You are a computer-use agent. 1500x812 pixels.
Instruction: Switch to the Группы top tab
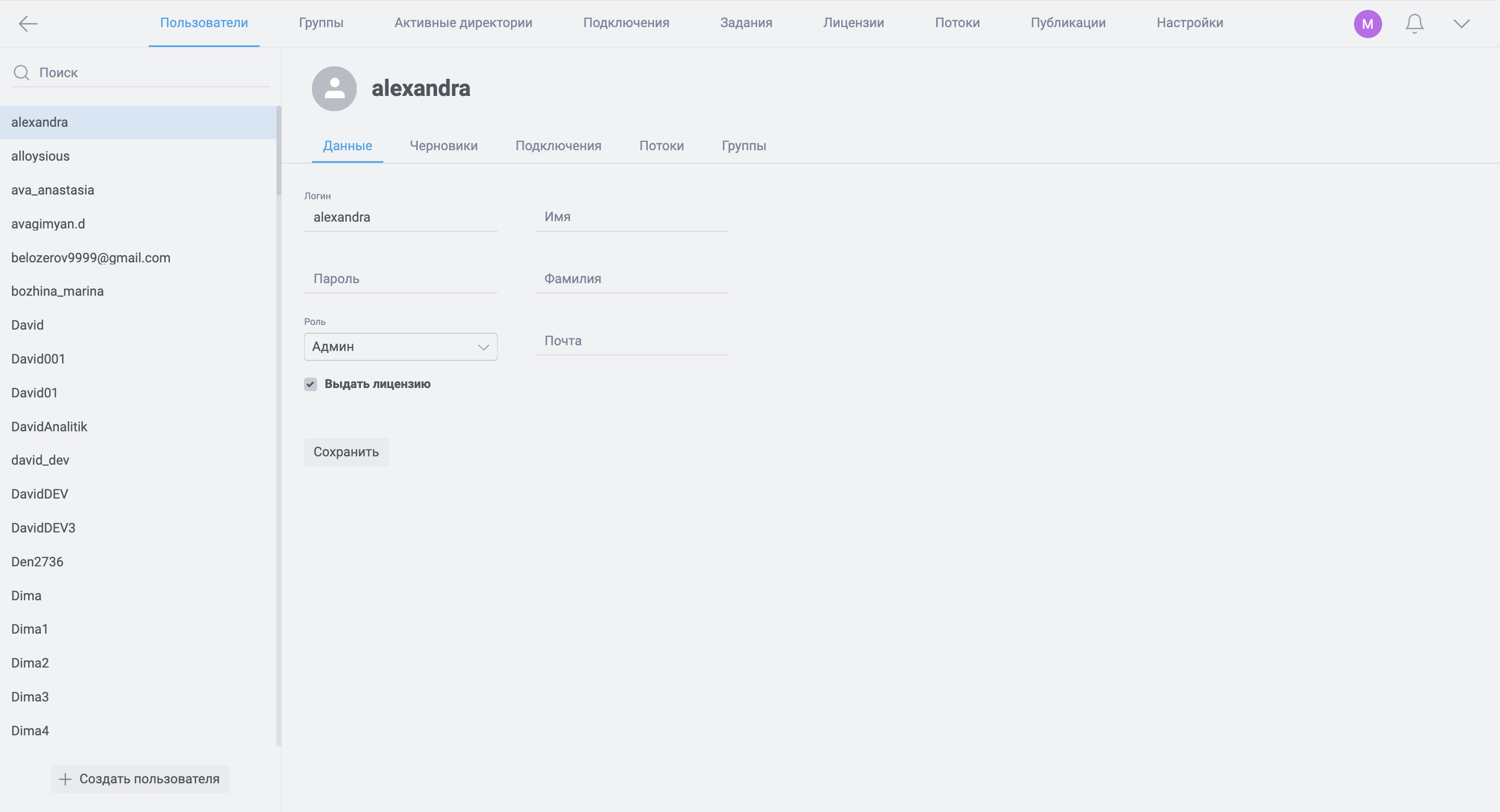point(321,23)
